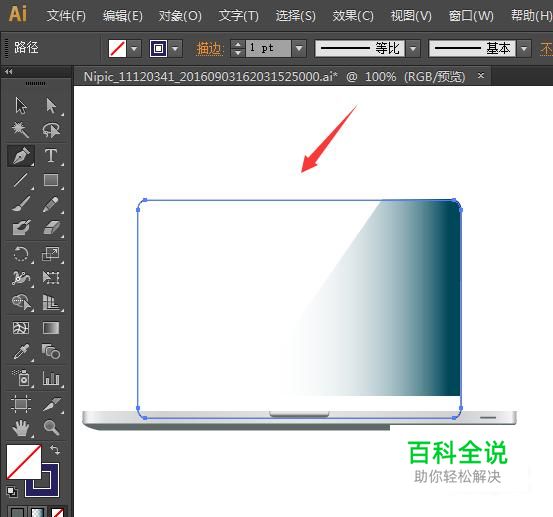The image size is (553, 517).
Task: Open fill color dropdown arrow
Action: (134, 48)
